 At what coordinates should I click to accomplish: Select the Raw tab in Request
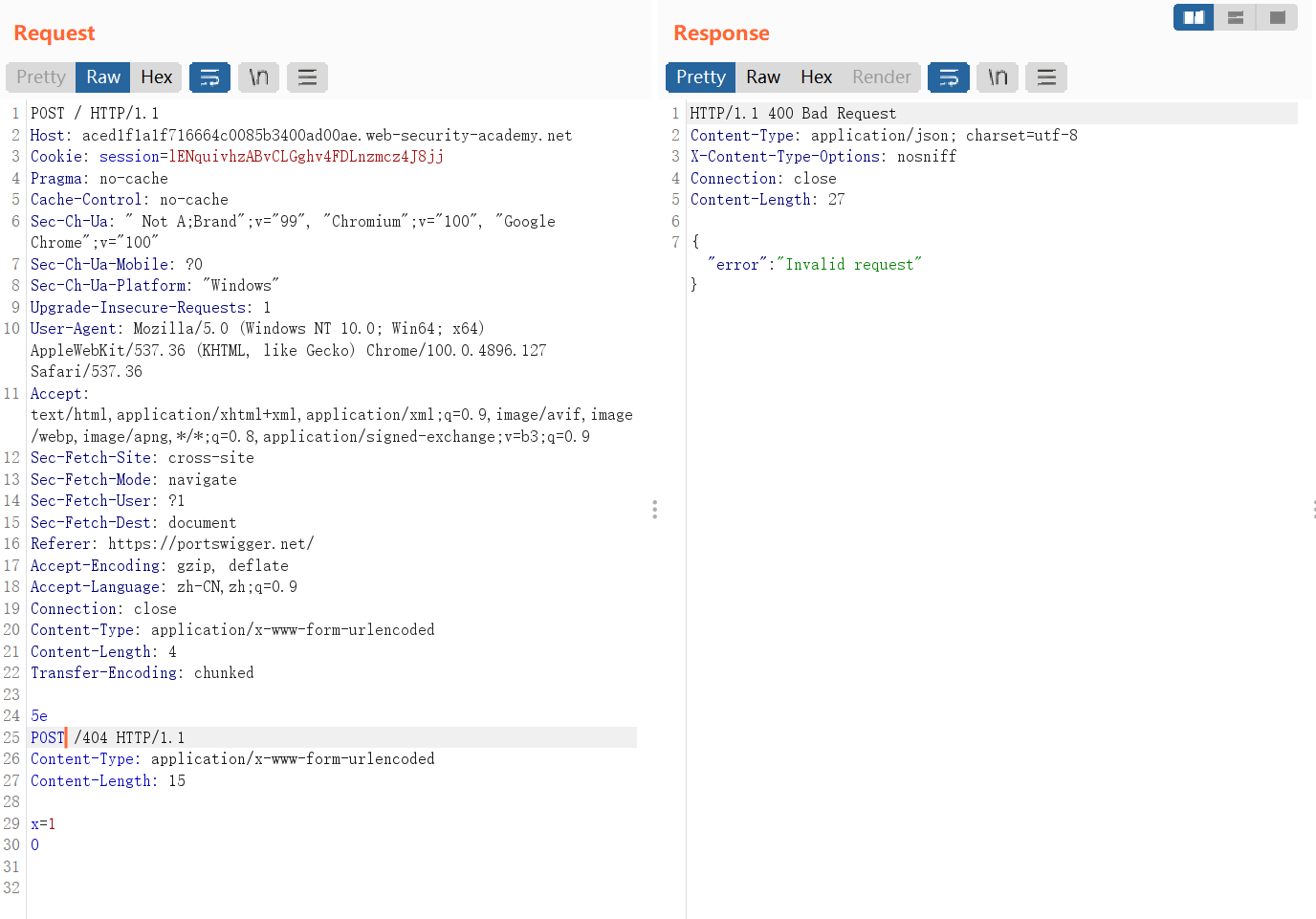[x=103, y=77]
